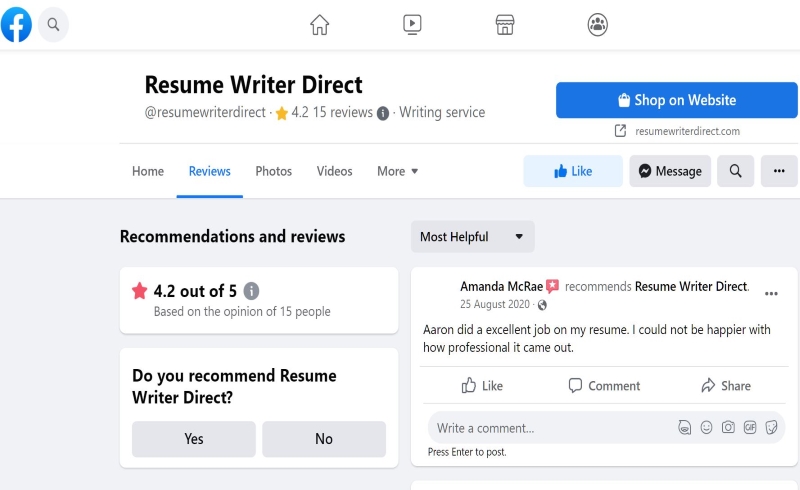The width and height of the screenshot is (800, 490).
Task: Click the yellow star rating icon in header
Action: (x=282, y=113)
